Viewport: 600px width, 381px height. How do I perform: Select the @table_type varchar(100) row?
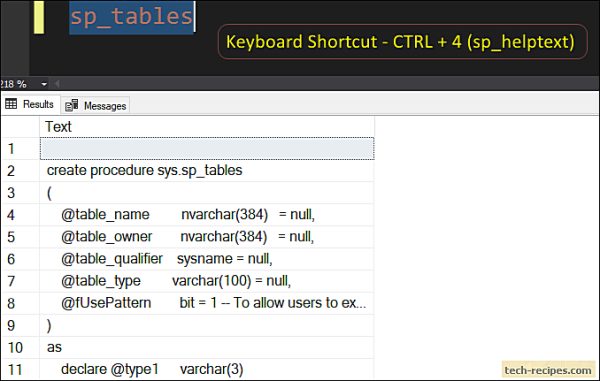207,282
